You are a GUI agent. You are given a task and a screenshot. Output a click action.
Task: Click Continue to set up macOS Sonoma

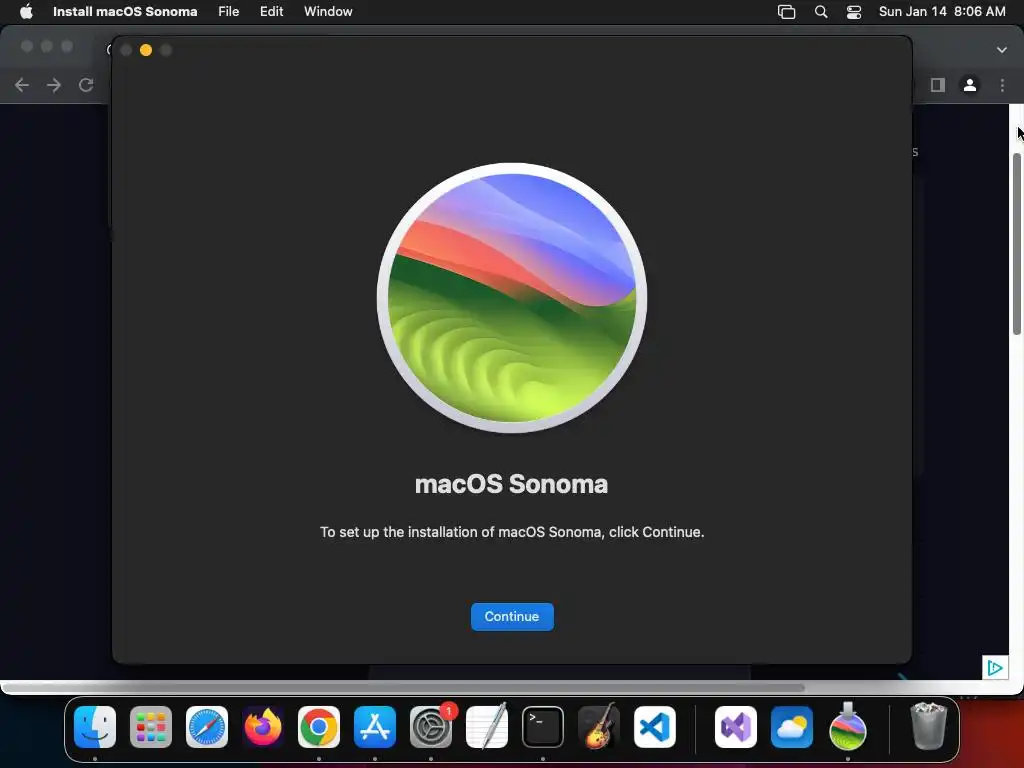pyautogui.click(x=512, y=616)
